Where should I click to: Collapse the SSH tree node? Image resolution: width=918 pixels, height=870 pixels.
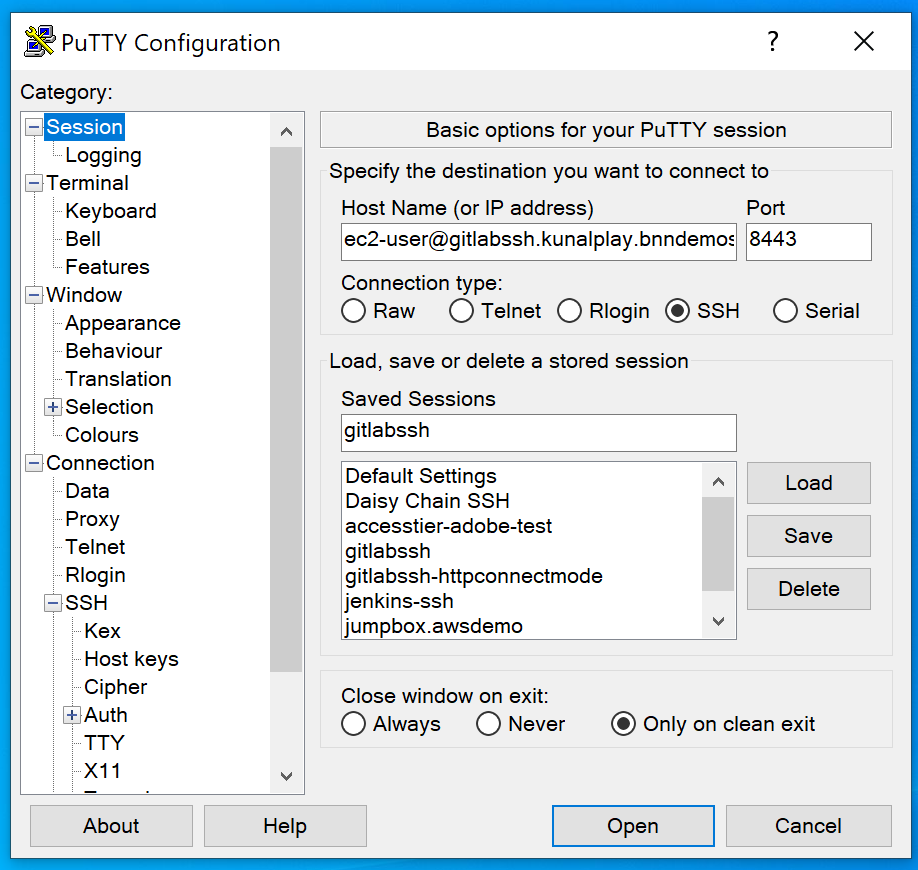tap(53, 603)
